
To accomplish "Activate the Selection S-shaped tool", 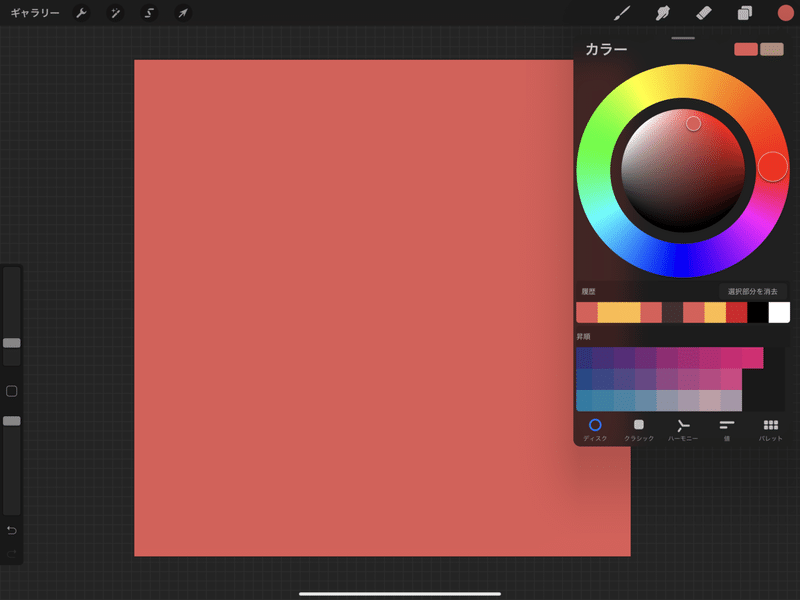I will pos(149,13).
